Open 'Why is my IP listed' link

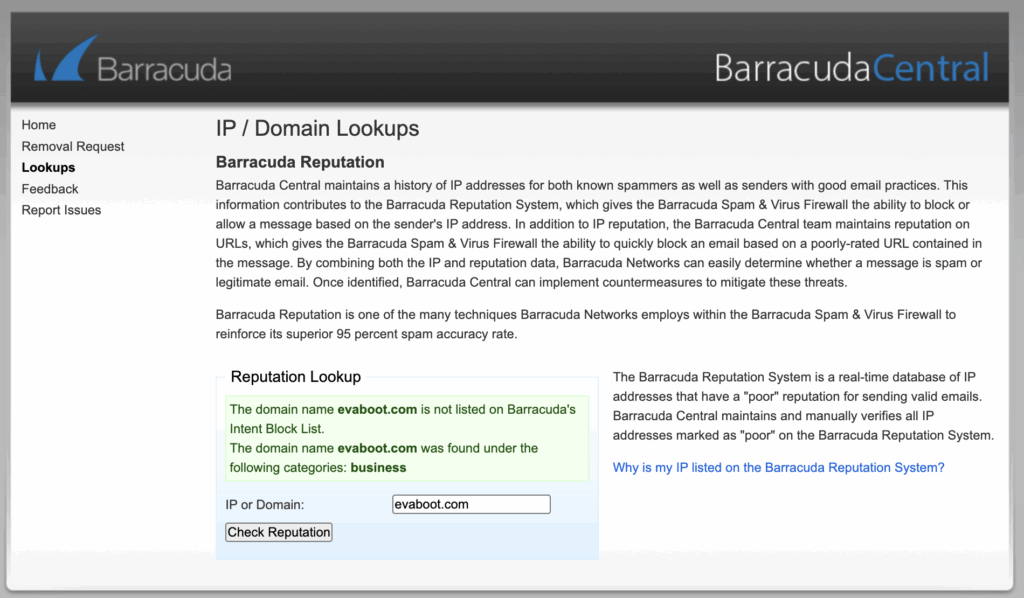click(x=778, y=467)
